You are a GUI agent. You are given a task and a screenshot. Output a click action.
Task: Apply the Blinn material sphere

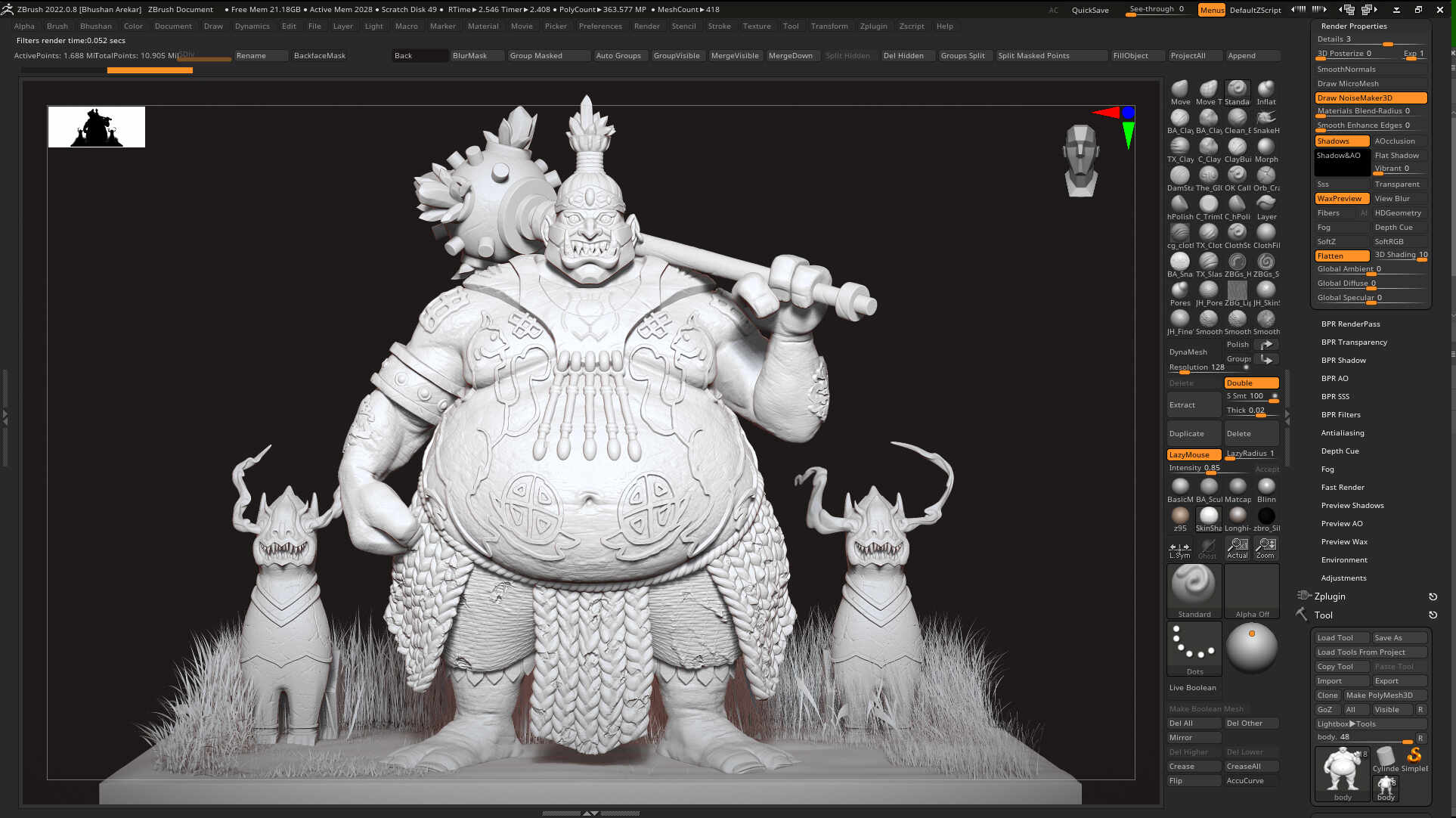(1265, 488)
